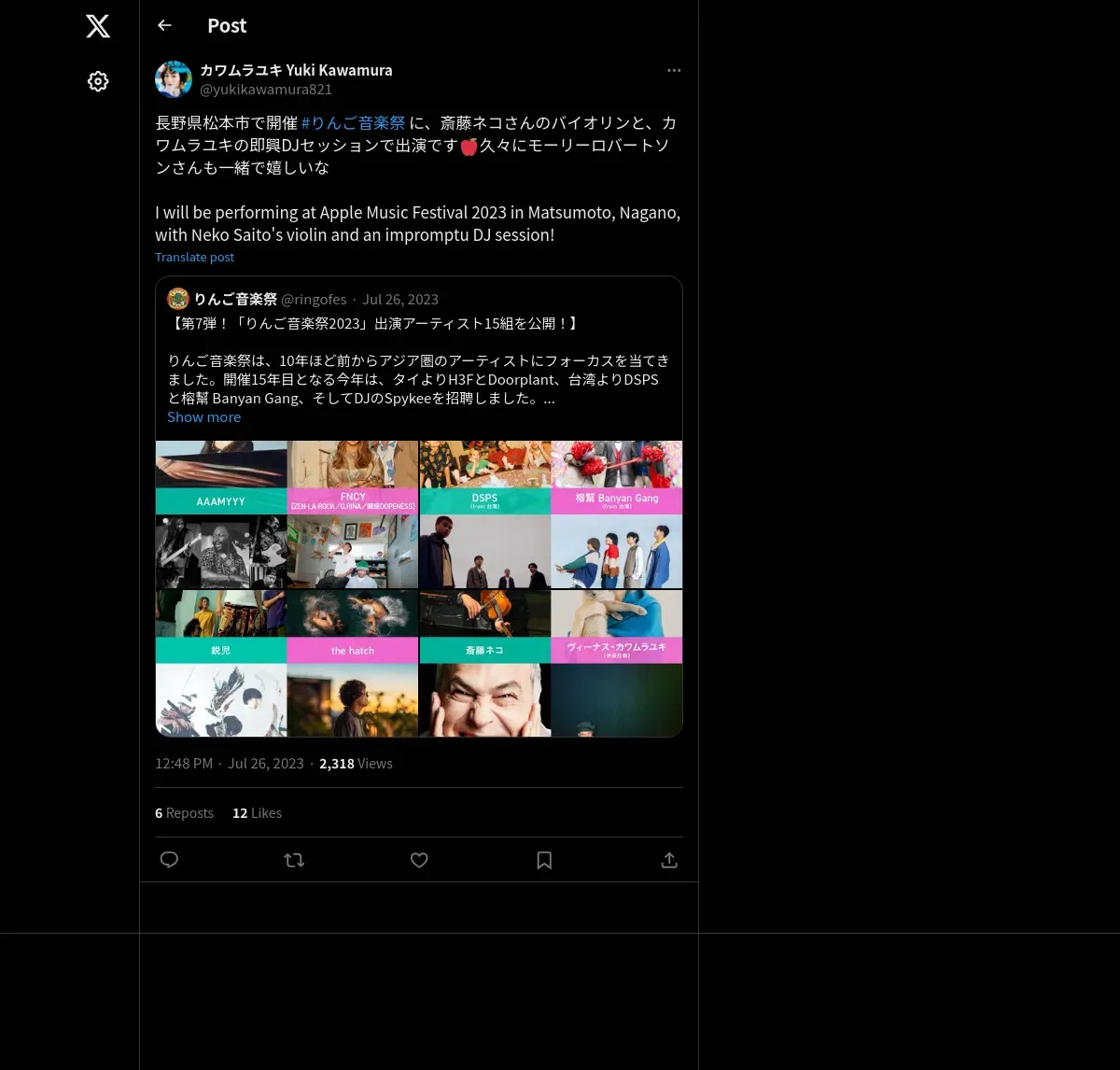Open the 12 Likes list
Image resolution: width=1120 pixels, height=1070 pixels.
257,813
